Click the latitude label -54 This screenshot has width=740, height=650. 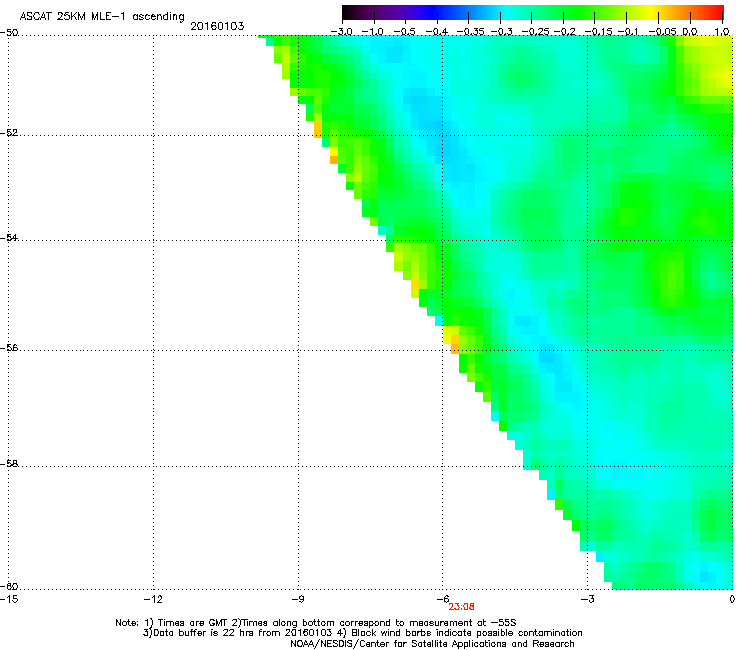coord(9,237)
